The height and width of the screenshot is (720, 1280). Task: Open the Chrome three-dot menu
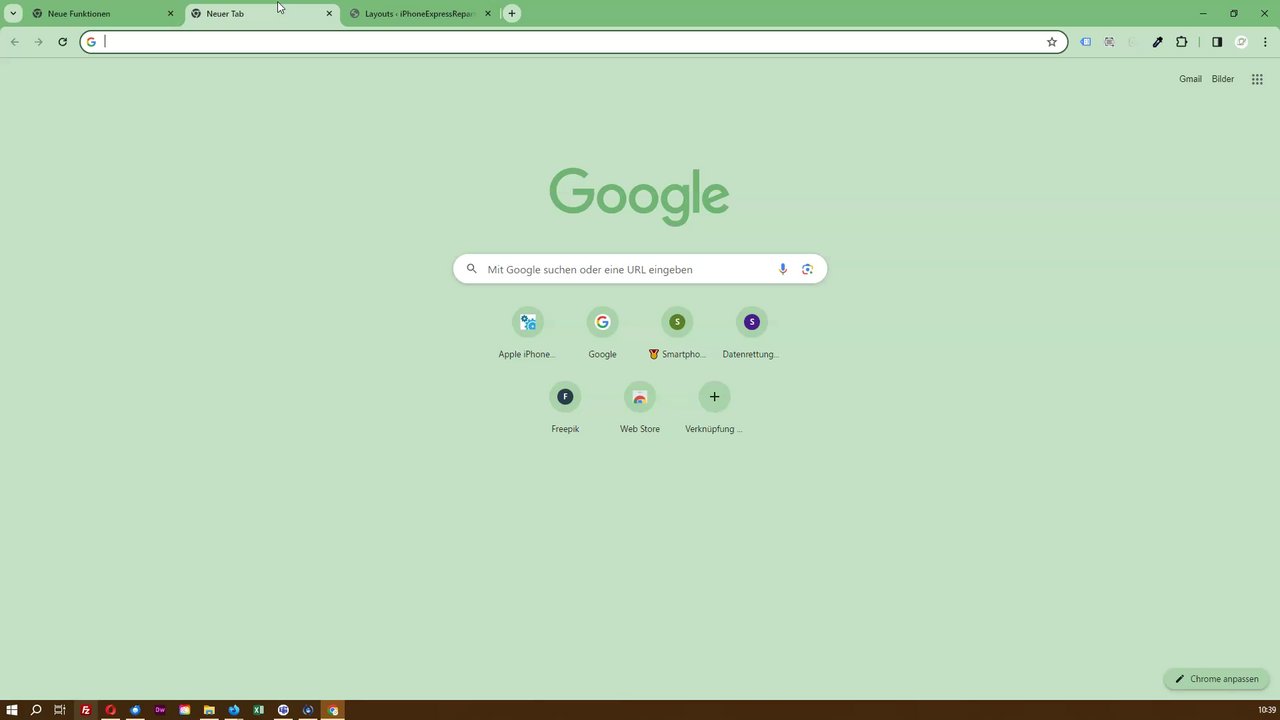tap(1265, 42)
